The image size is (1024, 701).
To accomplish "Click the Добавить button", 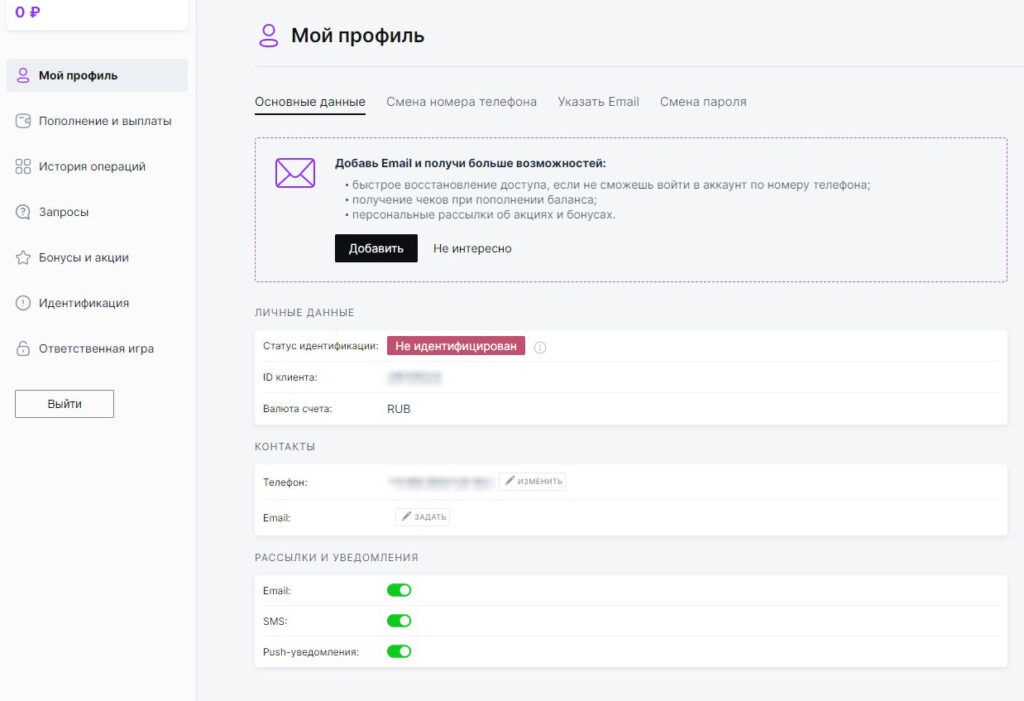I will click(x=376, y=248).
